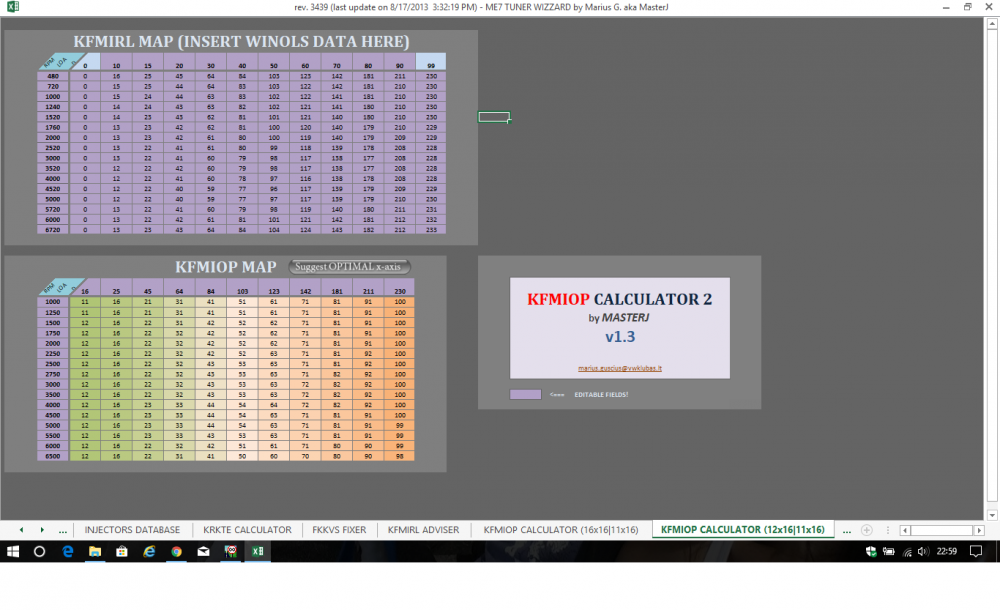Open File Explorer from the taskbar
Viewport: 1000px width, 610px height.
click(95, 551)
